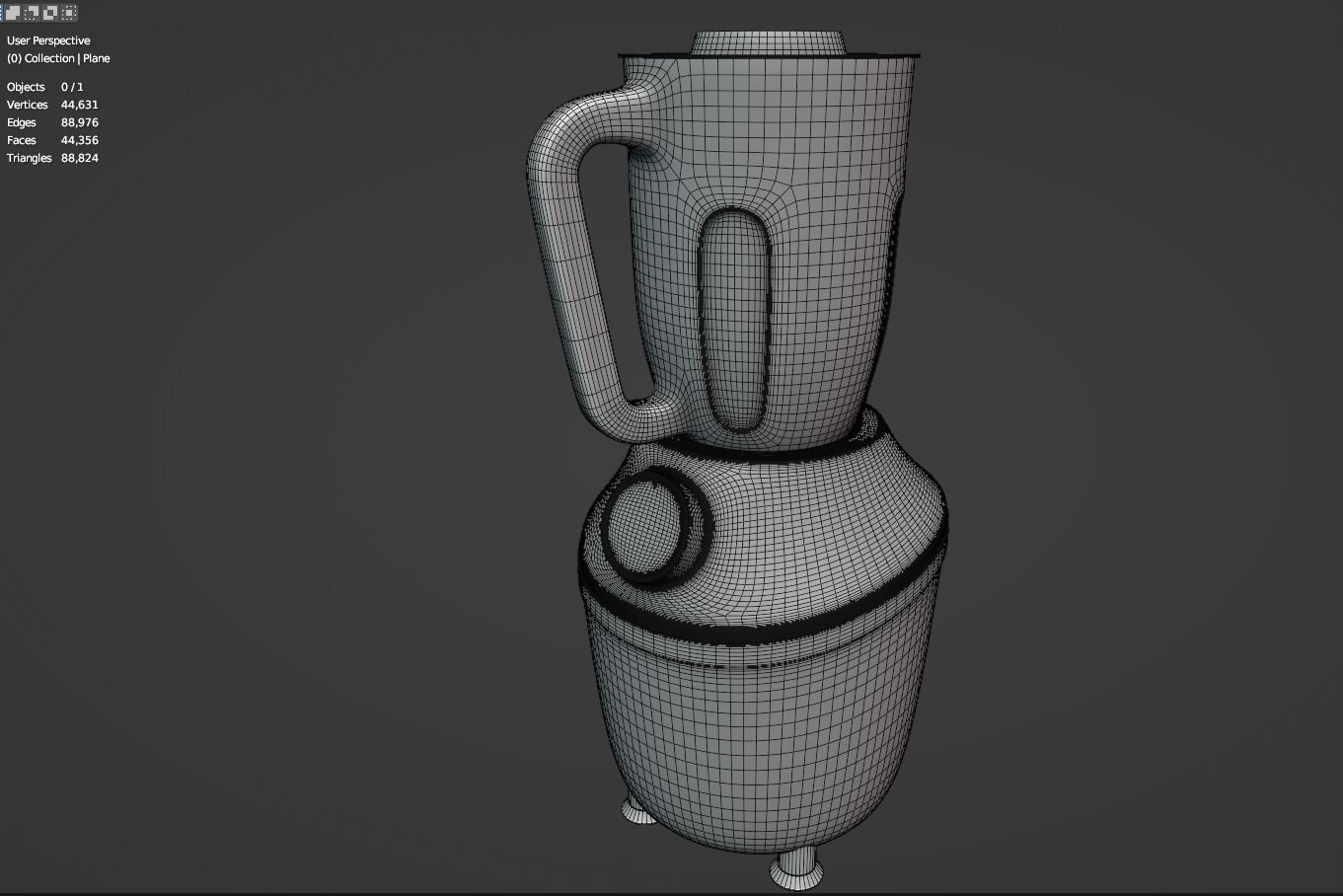The image size is (1343, 896).
Task: Select the Intersect selection mode icon
Action: coord(69,13)
